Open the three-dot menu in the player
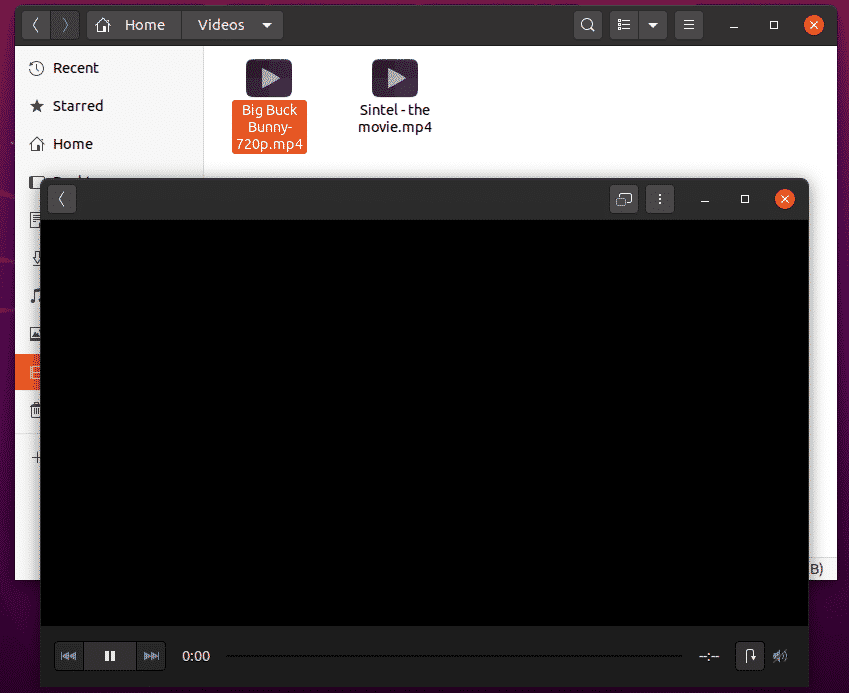The width and height of the screenshot is (849, 693). coord(660,199)
